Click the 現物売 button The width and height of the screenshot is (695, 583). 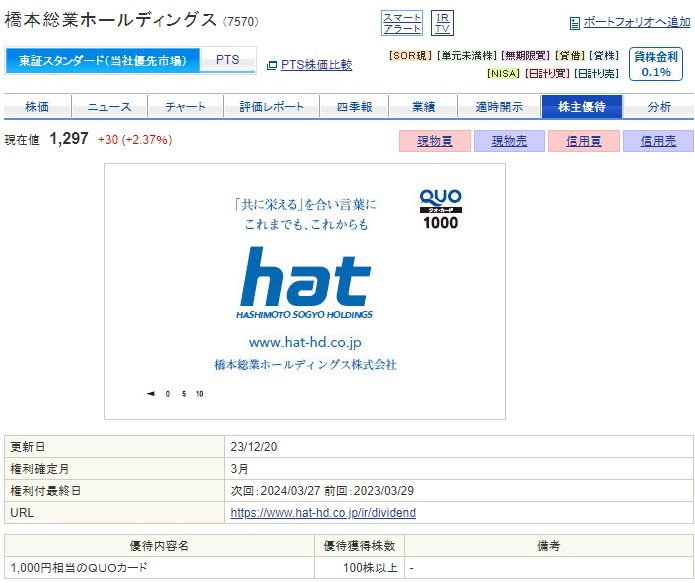pyautogui.click(x=509, y=141)
